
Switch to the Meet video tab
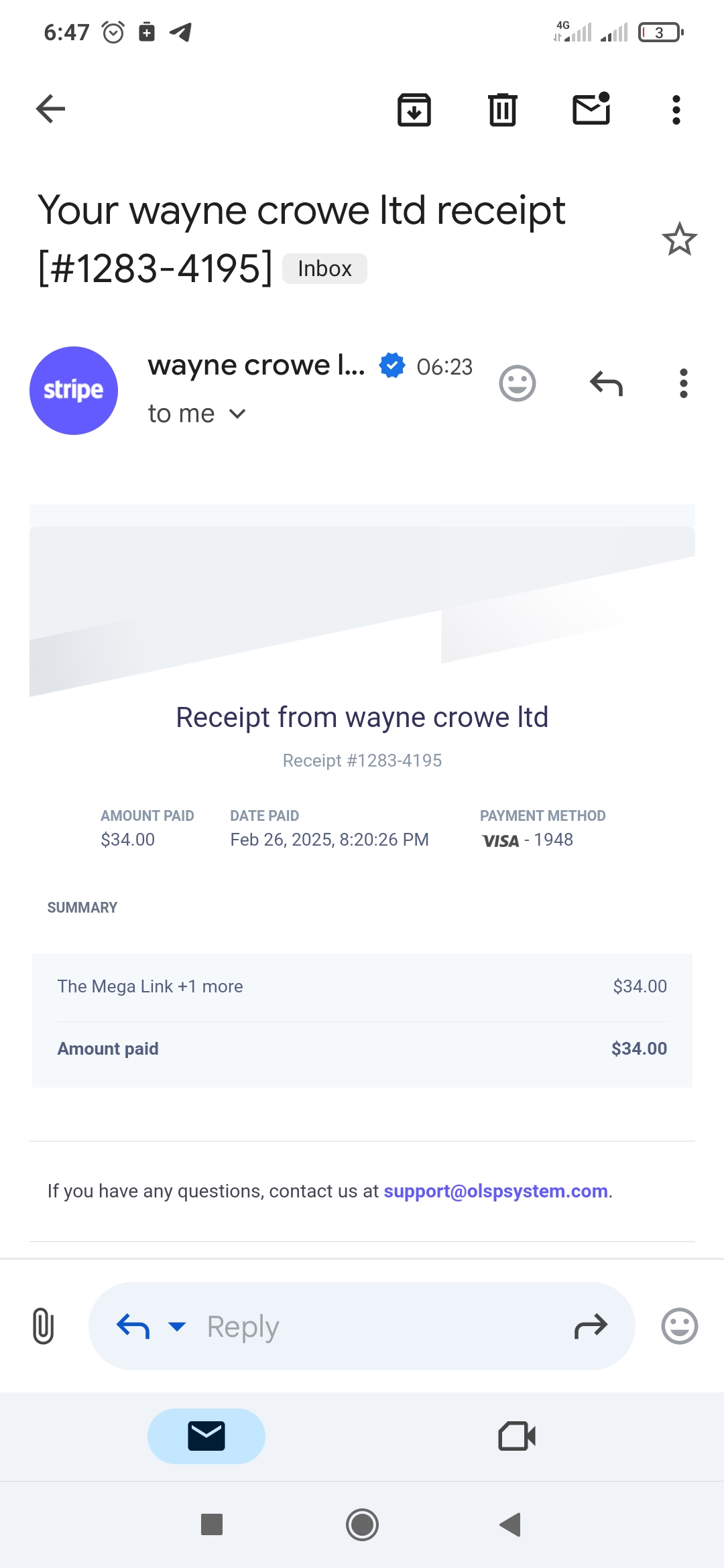pos(517,1436)
